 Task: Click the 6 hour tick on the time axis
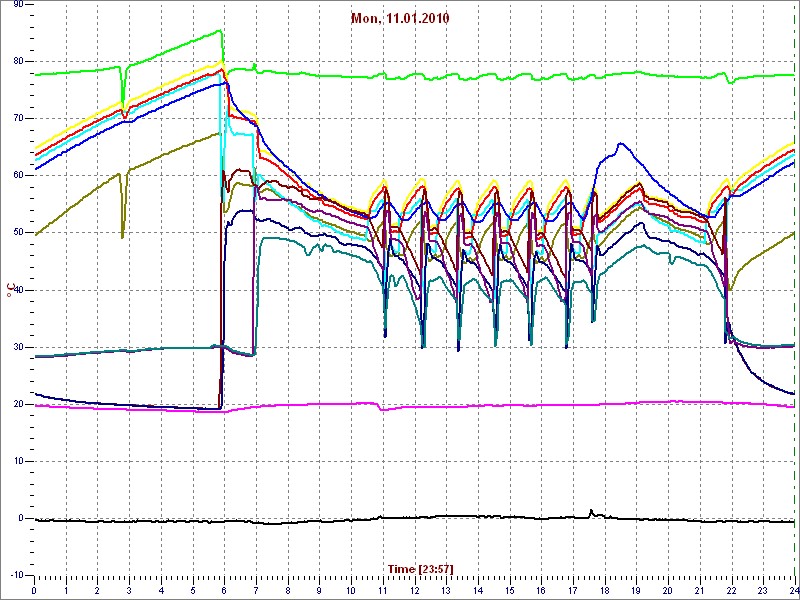pyautogui.click(x=224, y=591)
